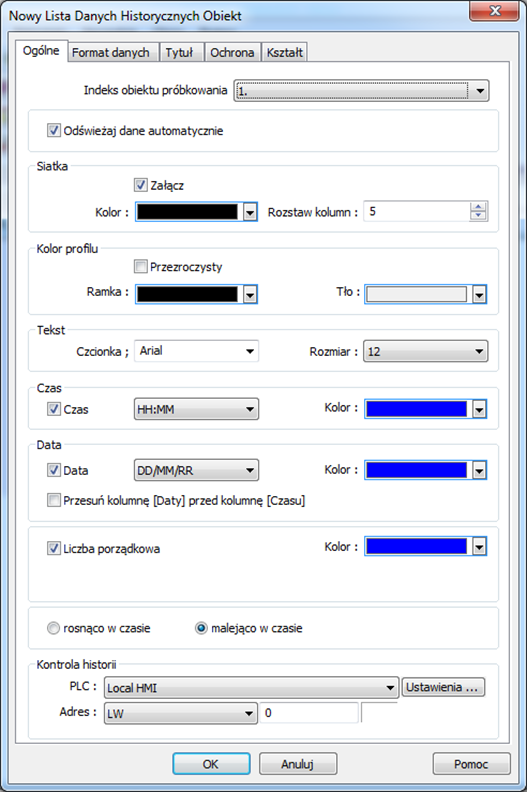Expand the Indeks obiektu próbkowania dropdown
This screenshot has width=527, height=792.
[x=361, y=91]
